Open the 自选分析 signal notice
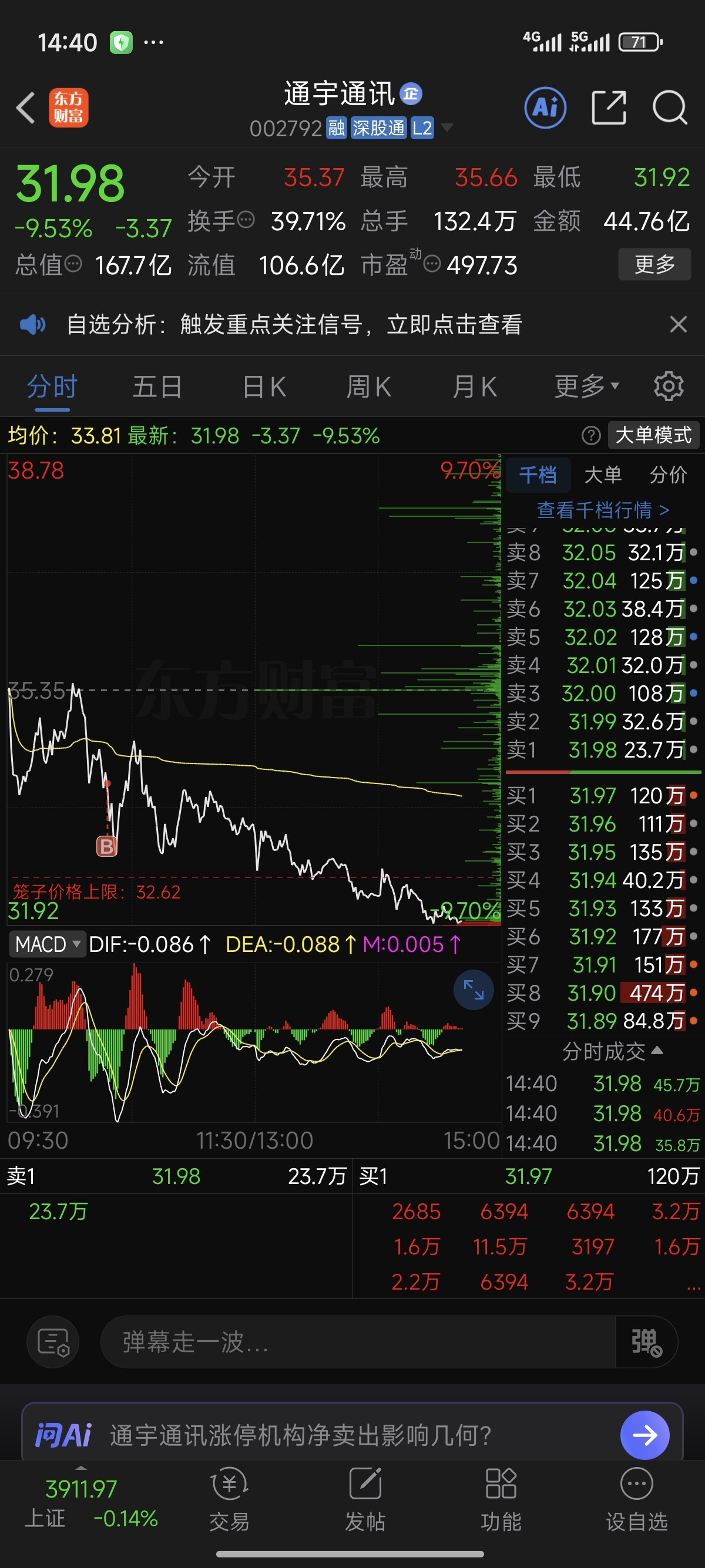705x1568 pixels. [294, 324]
